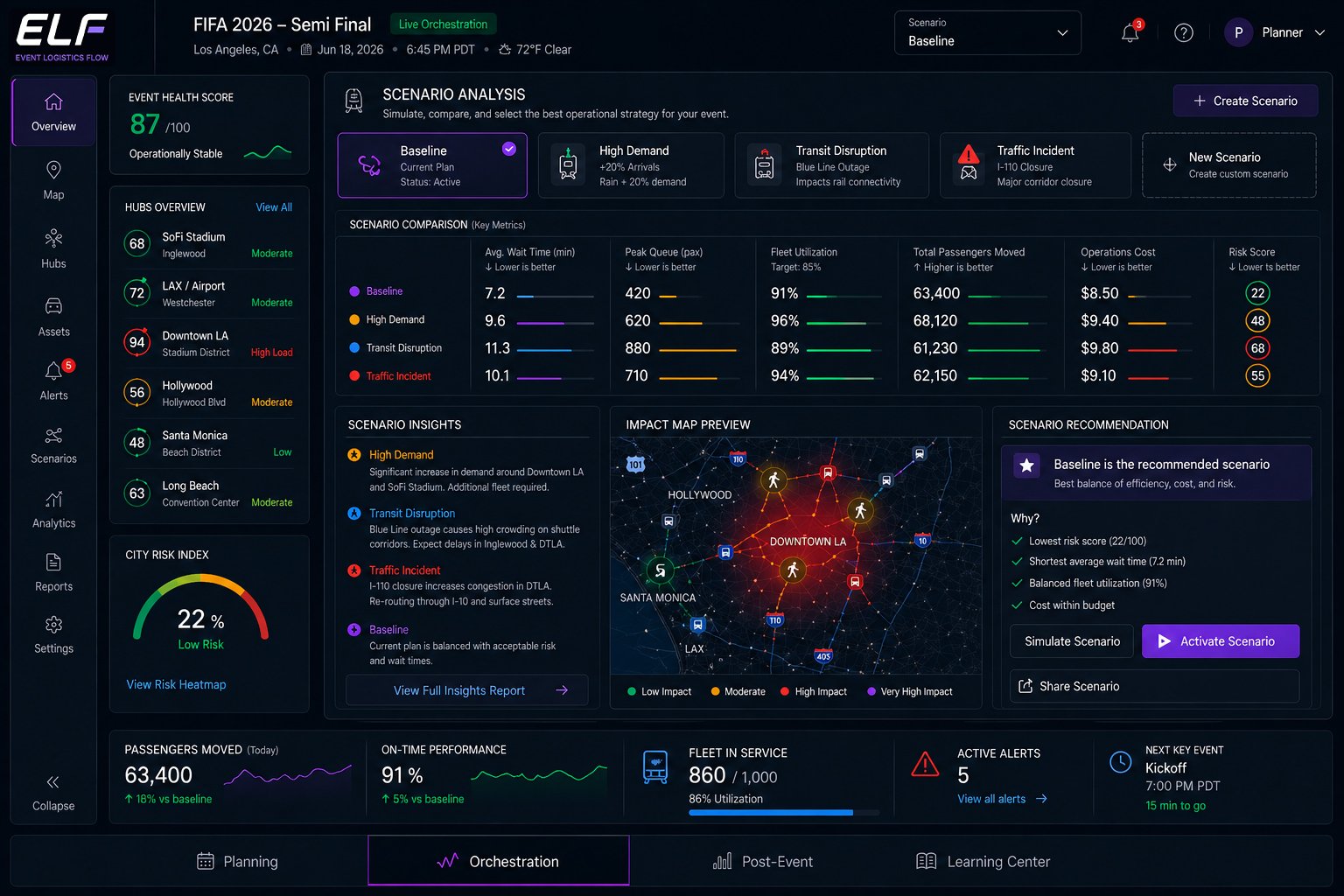This screenshot has height=896, width=1344.
Task: Click the Traffic Incident warning triangle icon
Action: pyautogui.click(x=968, y=155)
